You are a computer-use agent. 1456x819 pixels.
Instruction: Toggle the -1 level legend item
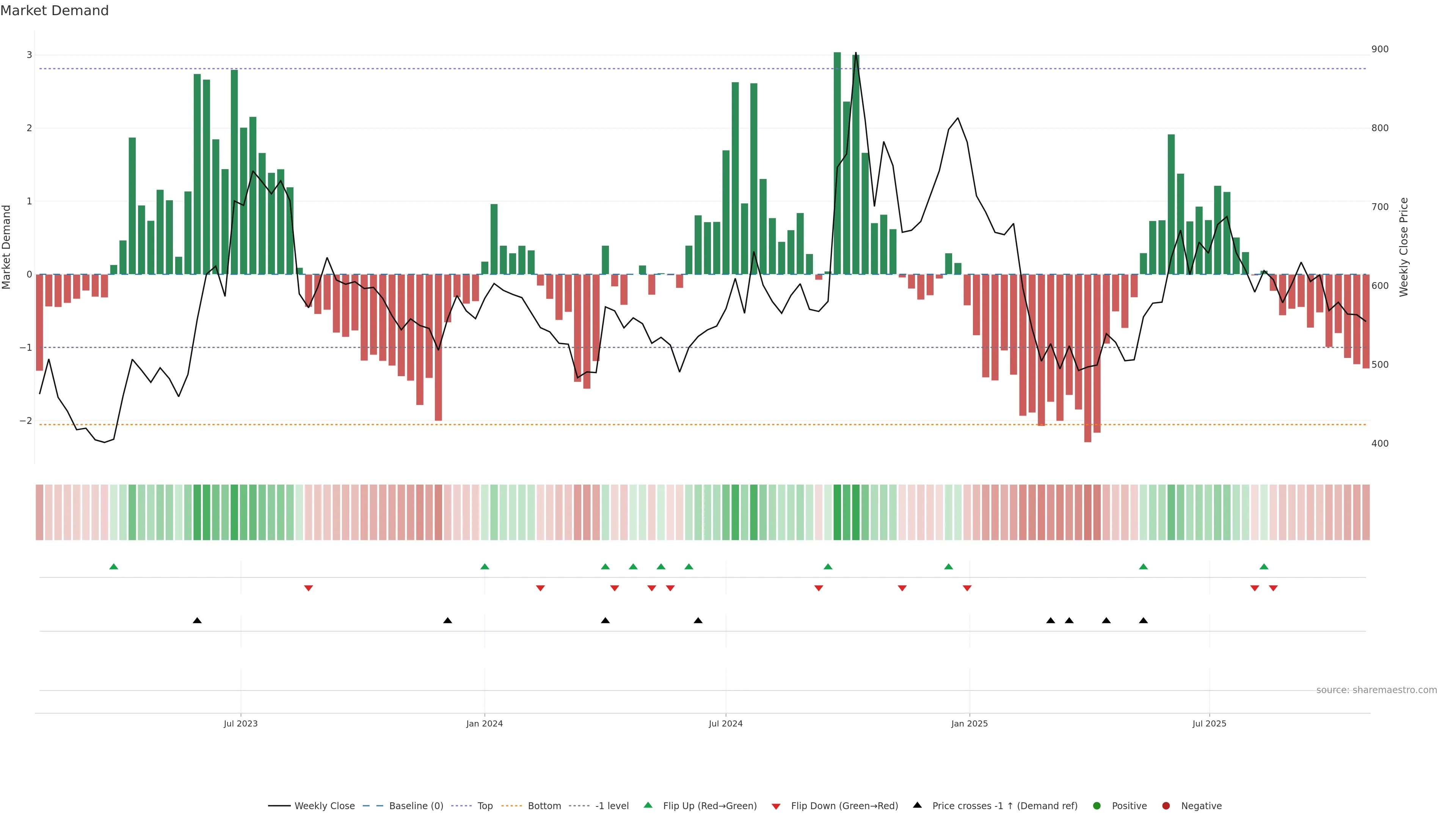(612, 806)
